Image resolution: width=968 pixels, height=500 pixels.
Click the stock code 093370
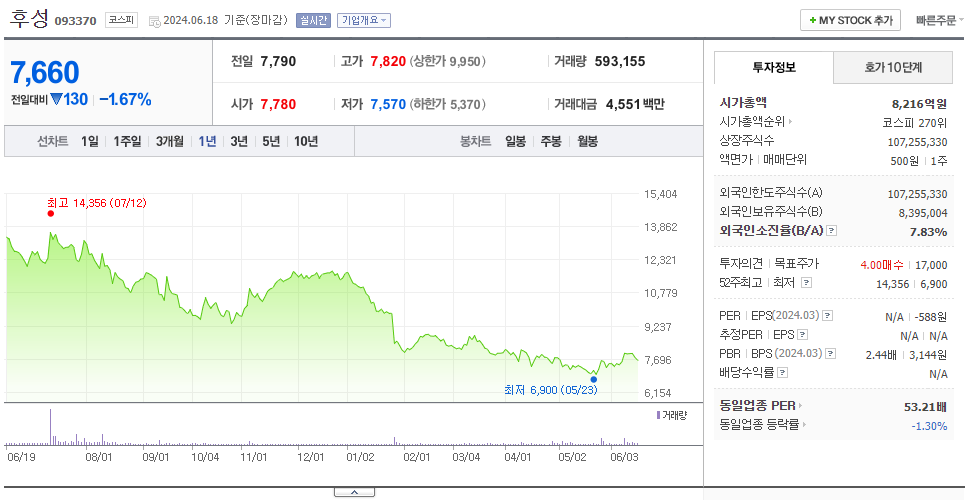75,21
